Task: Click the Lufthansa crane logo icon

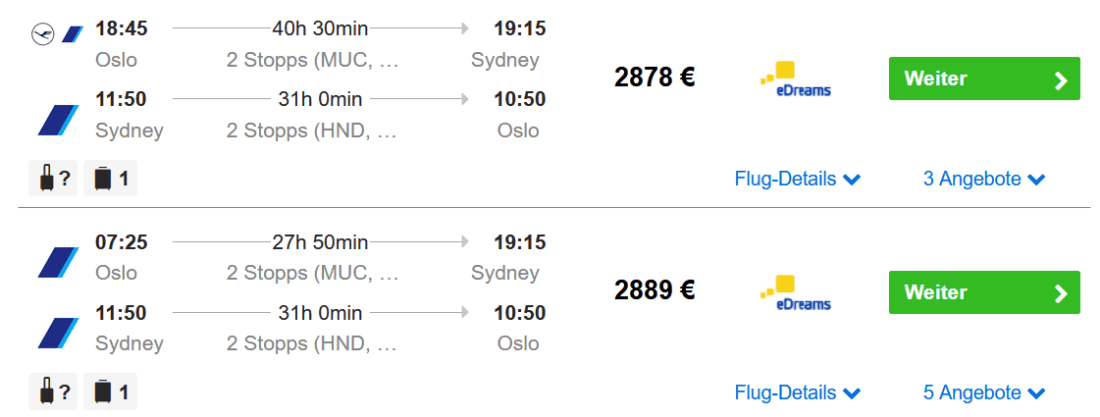Action: click(42, 35)
